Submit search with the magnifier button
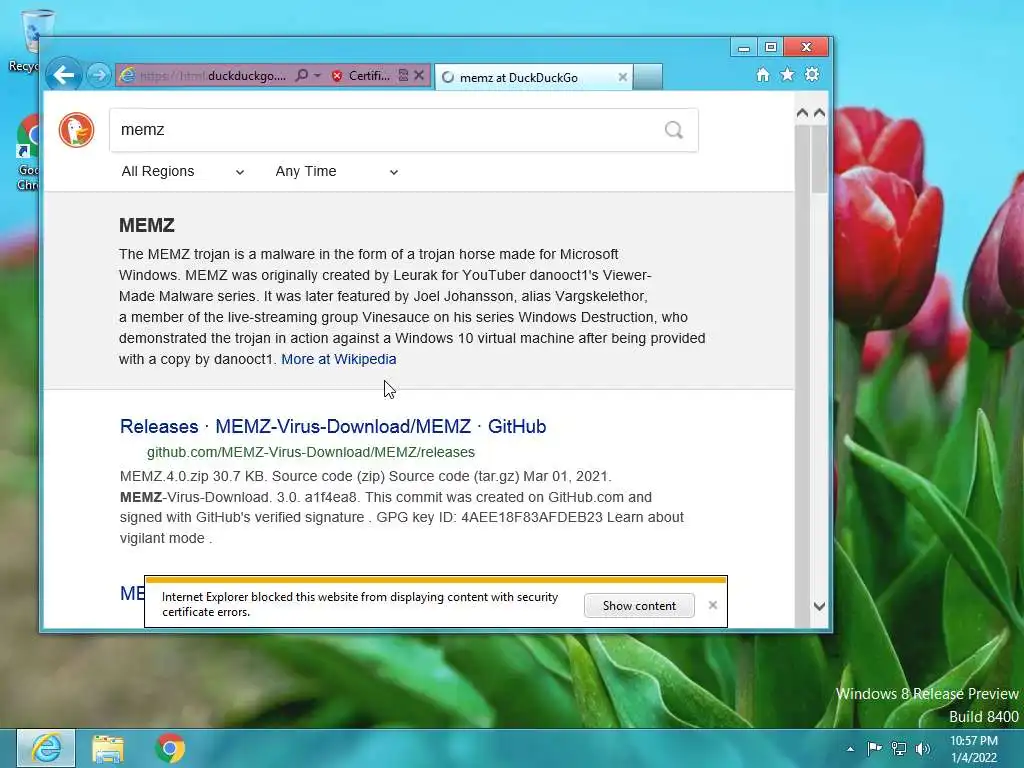Viewport: 1024px width, 768px height. click(674, 130)
